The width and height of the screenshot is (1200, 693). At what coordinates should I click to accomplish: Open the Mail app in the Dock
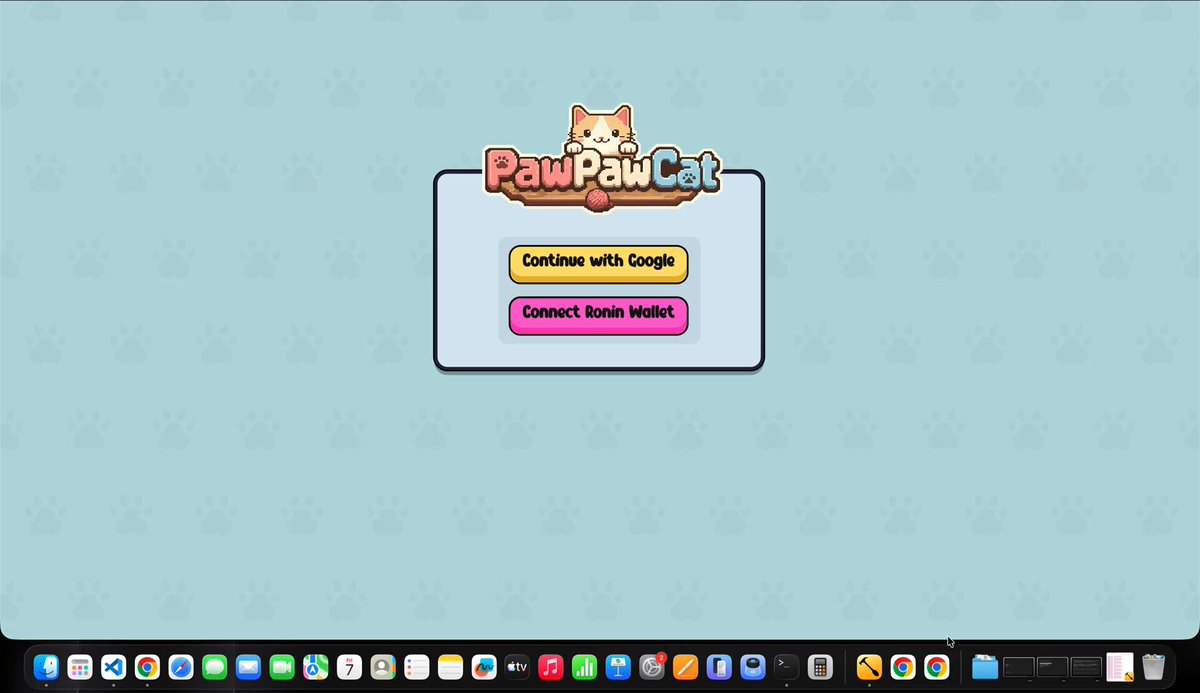coord(249,667)
